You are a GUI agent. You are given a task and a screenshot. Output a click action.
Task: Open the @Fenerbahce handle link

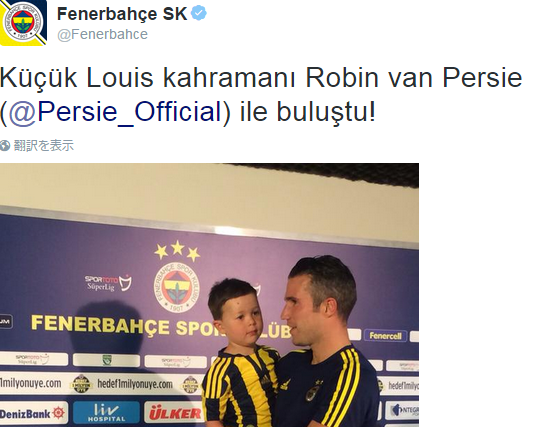tap(102, 34)
